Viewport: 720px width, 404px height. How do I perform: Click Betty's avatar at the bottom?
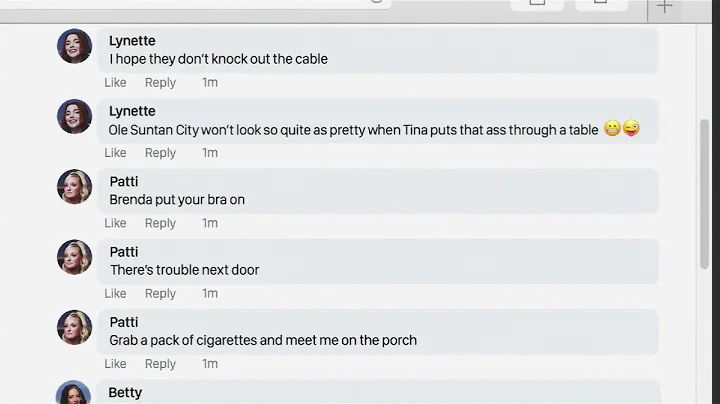(74, 394)
